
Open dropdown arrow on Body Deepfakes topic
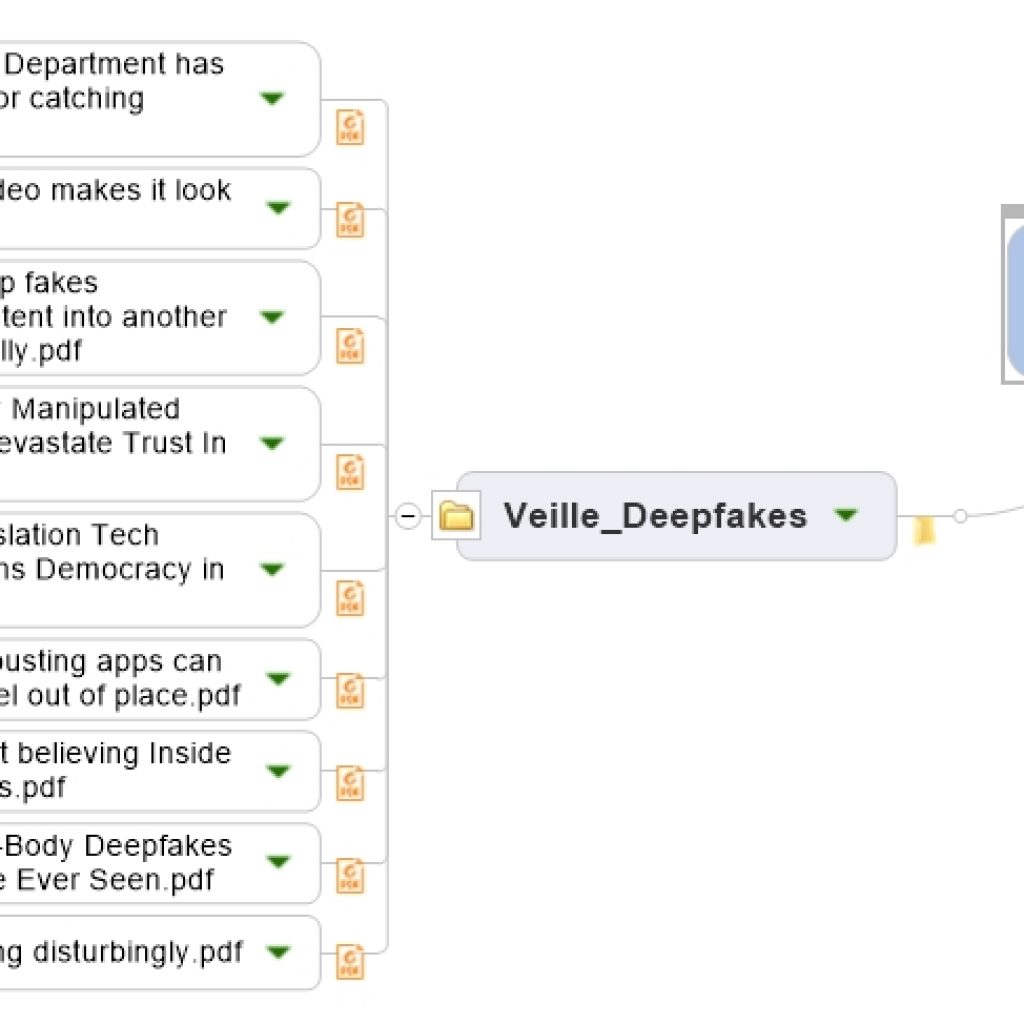tap(279, 861)
